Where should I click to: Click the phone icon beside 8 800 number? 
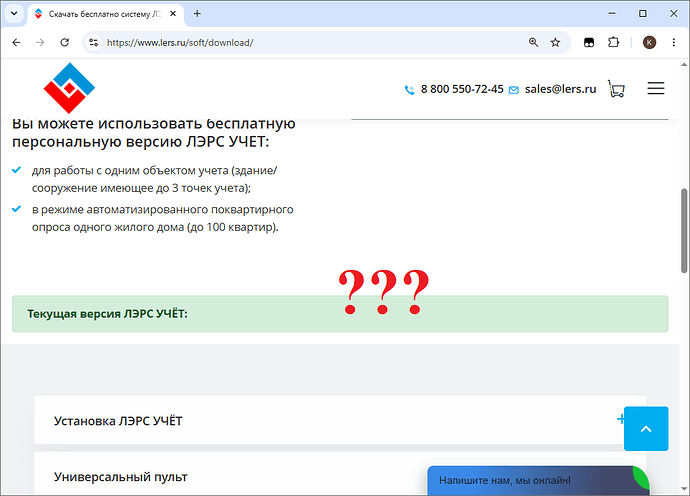click(409, 90)
